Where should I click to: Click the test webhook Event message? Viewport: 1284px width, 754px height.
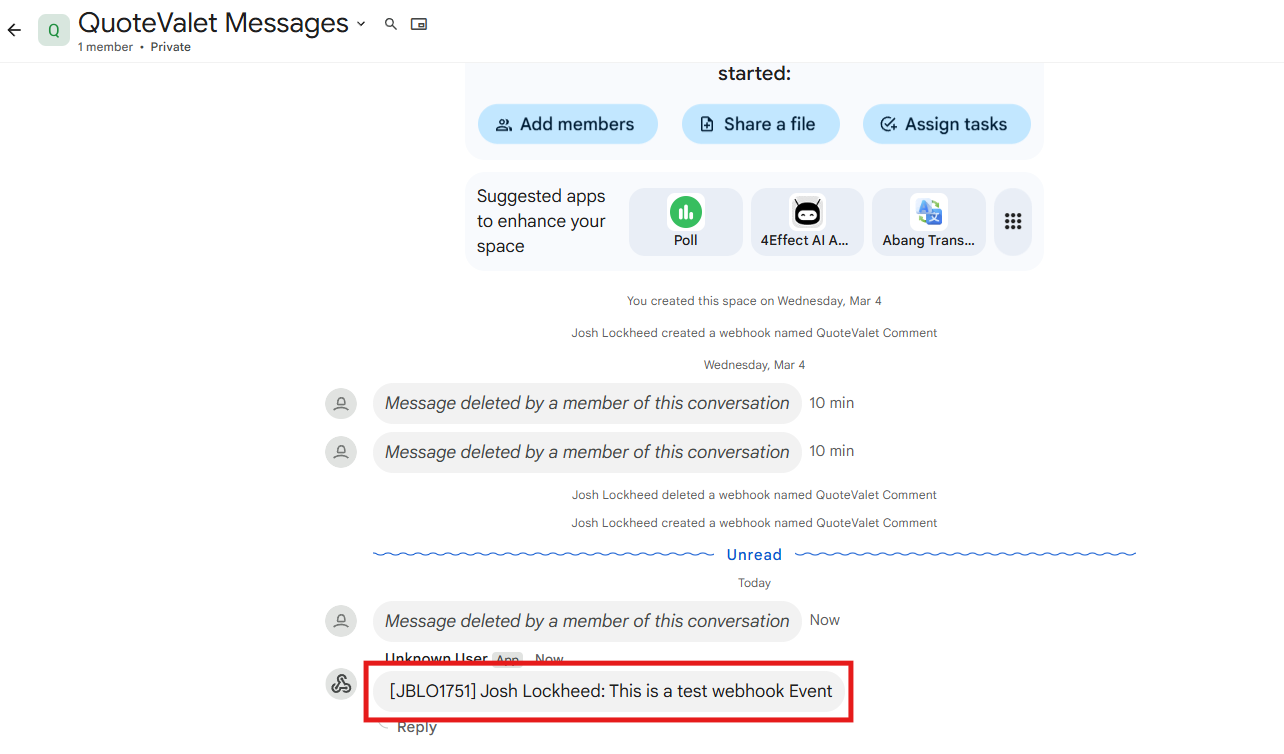[x=610, y=691]
